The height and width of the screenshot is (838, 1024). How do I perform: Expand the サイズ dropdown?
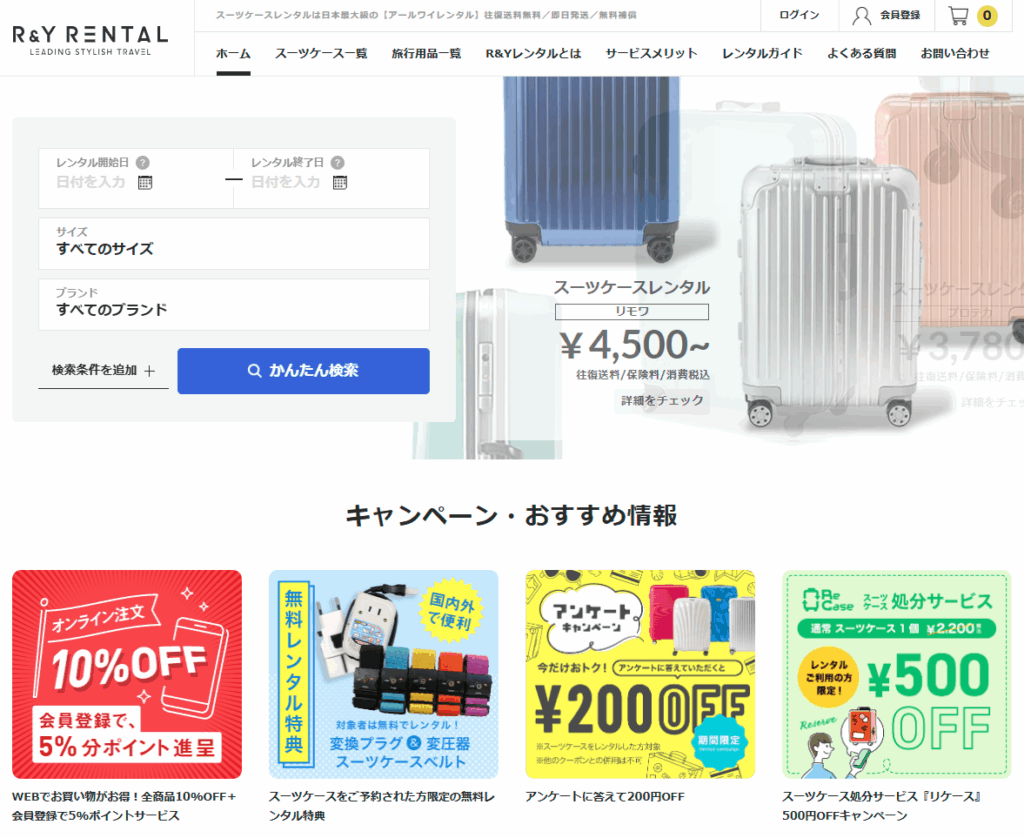coord(234,243)
